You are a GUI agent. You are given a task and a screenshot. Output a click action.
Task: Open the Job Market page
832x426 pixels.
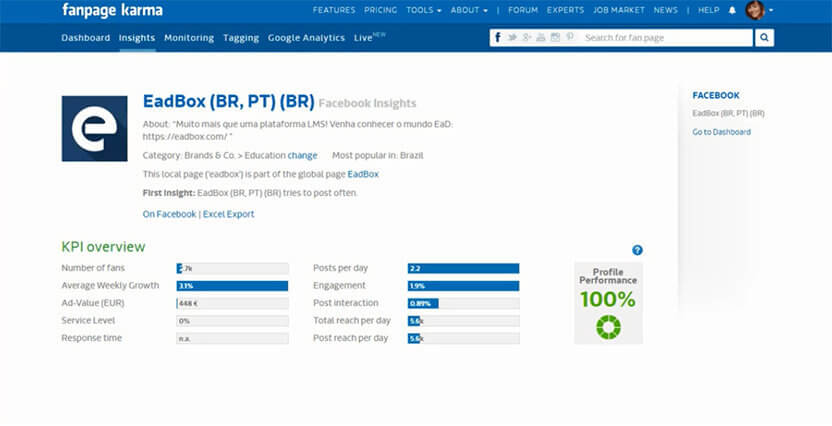[619, 10]
